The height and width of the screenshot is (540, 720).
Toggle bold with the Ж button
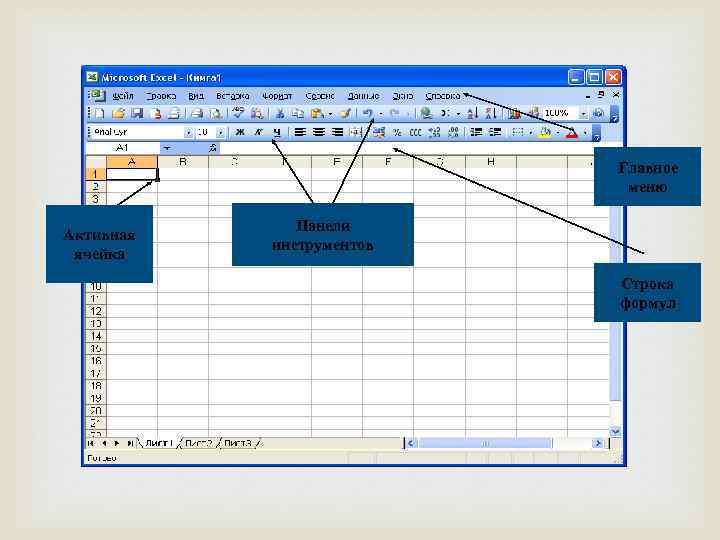(240, 133)
